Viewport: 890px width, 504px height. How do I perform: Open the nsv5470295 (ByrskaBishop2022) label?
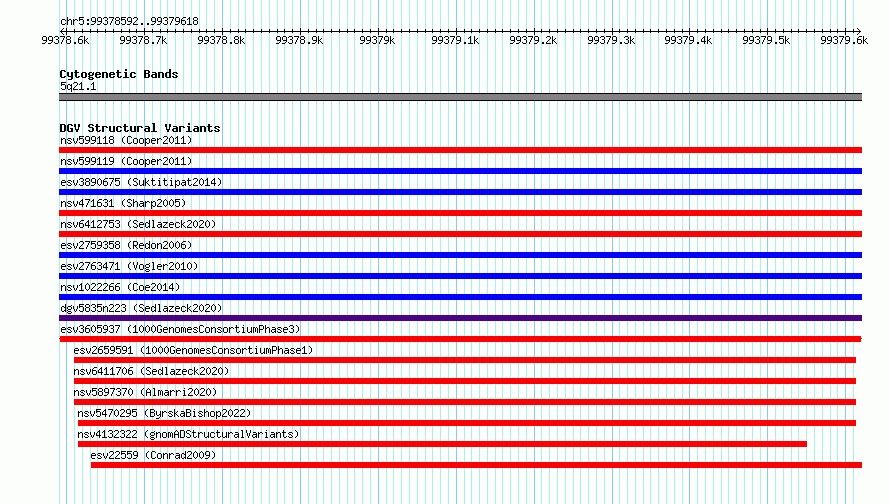click(x=165, y=413)
